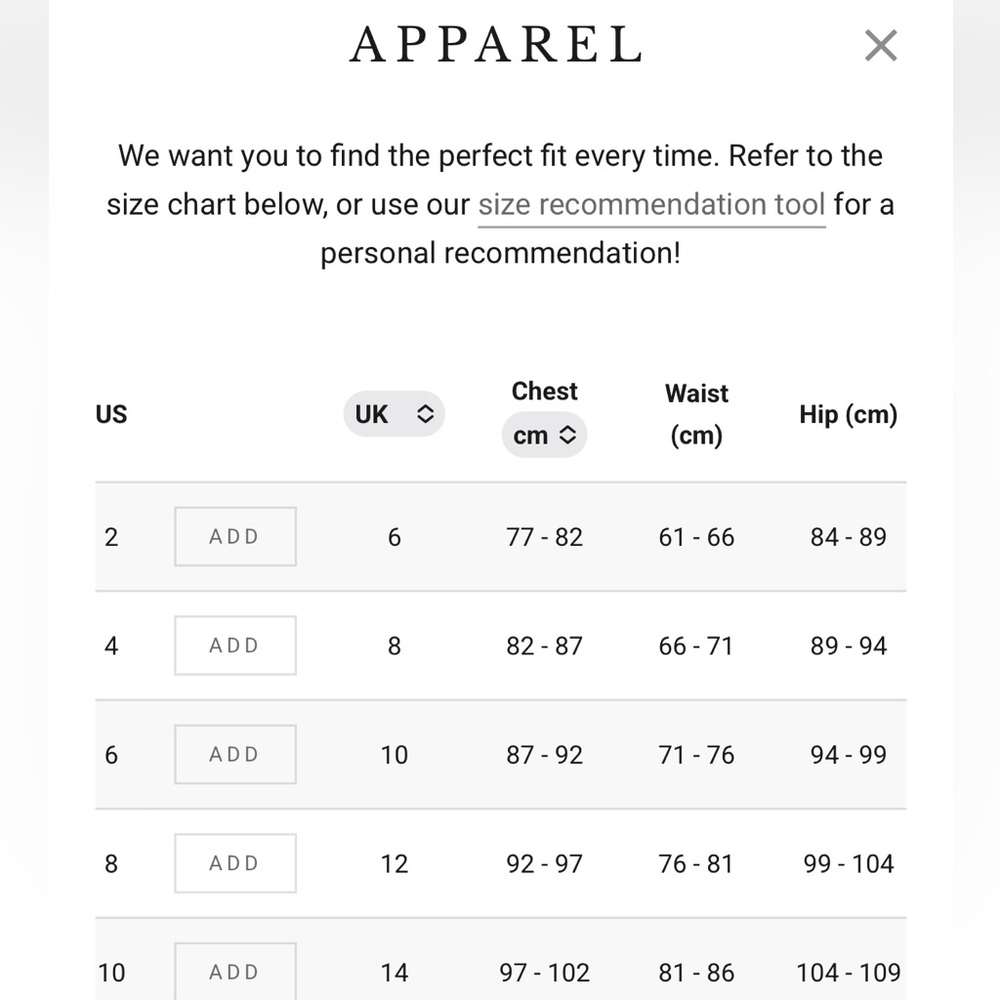1000x1000 pixels.
Task: Select the Waist (cm) column header
Action: tap(696, 415)
